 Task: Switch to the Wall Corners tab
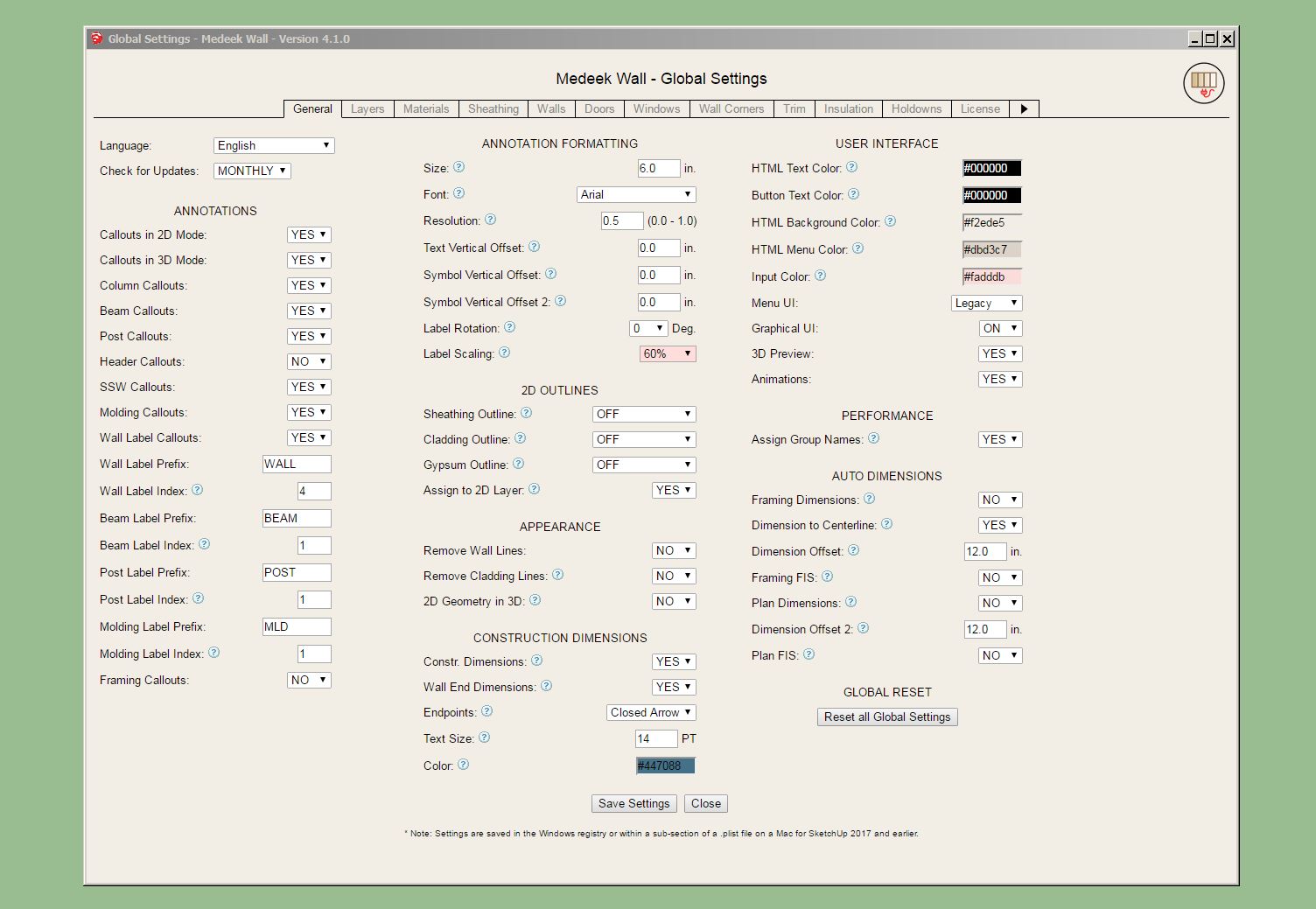pyautogui.click(x=731, y=108)
